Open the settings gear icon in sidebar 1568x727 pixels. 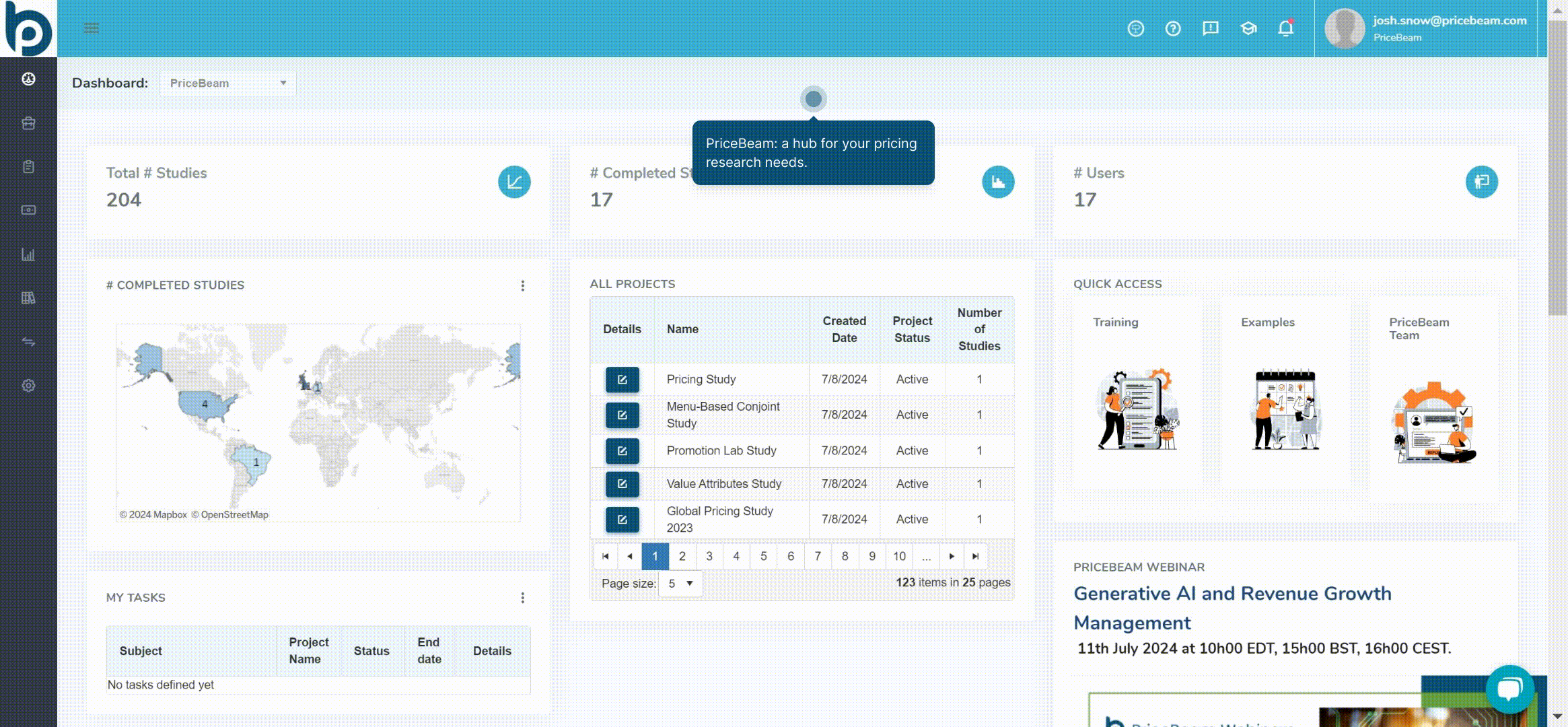(x=28, y=386)
